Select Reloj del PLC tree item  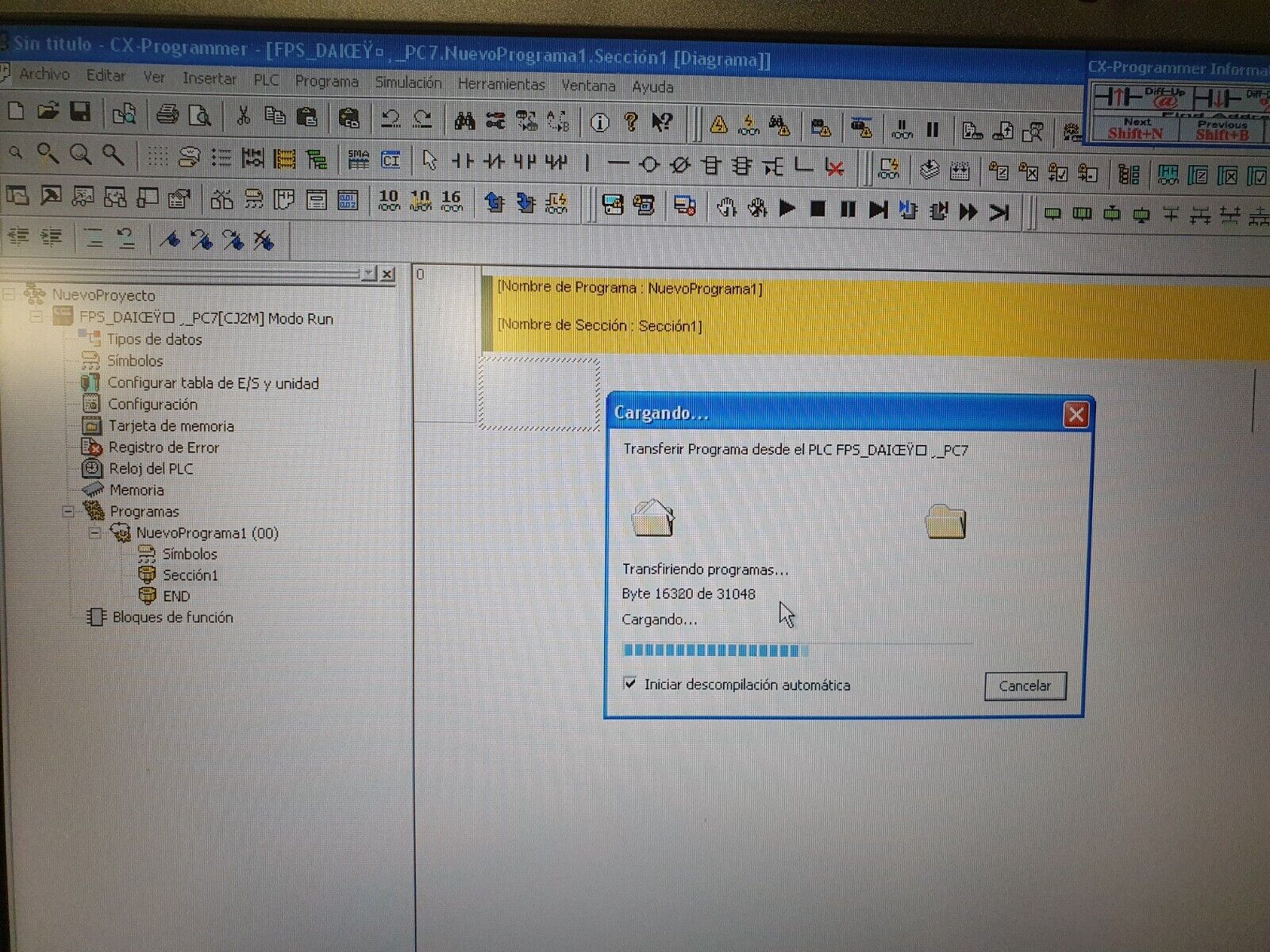(x=151, y=468)
